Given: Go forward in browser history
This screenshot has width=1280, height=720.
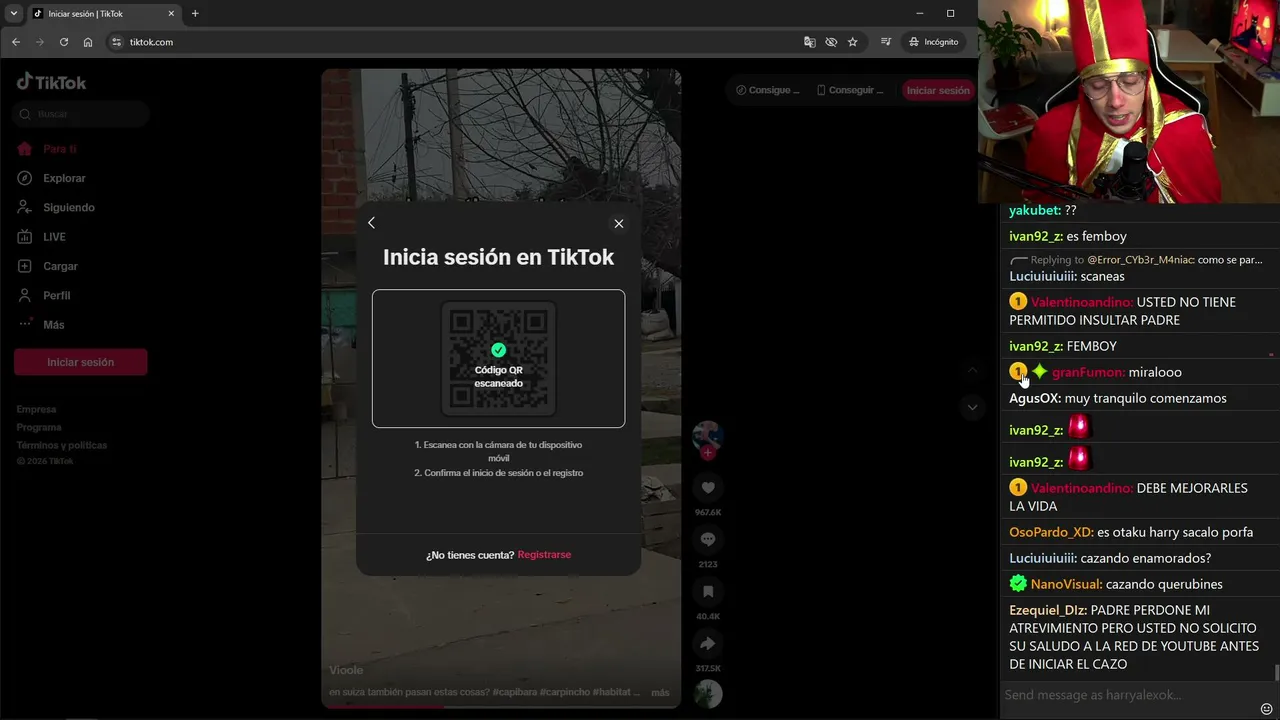Looking at the screenshot, I should pyautogui.click(x=40, y=42).
